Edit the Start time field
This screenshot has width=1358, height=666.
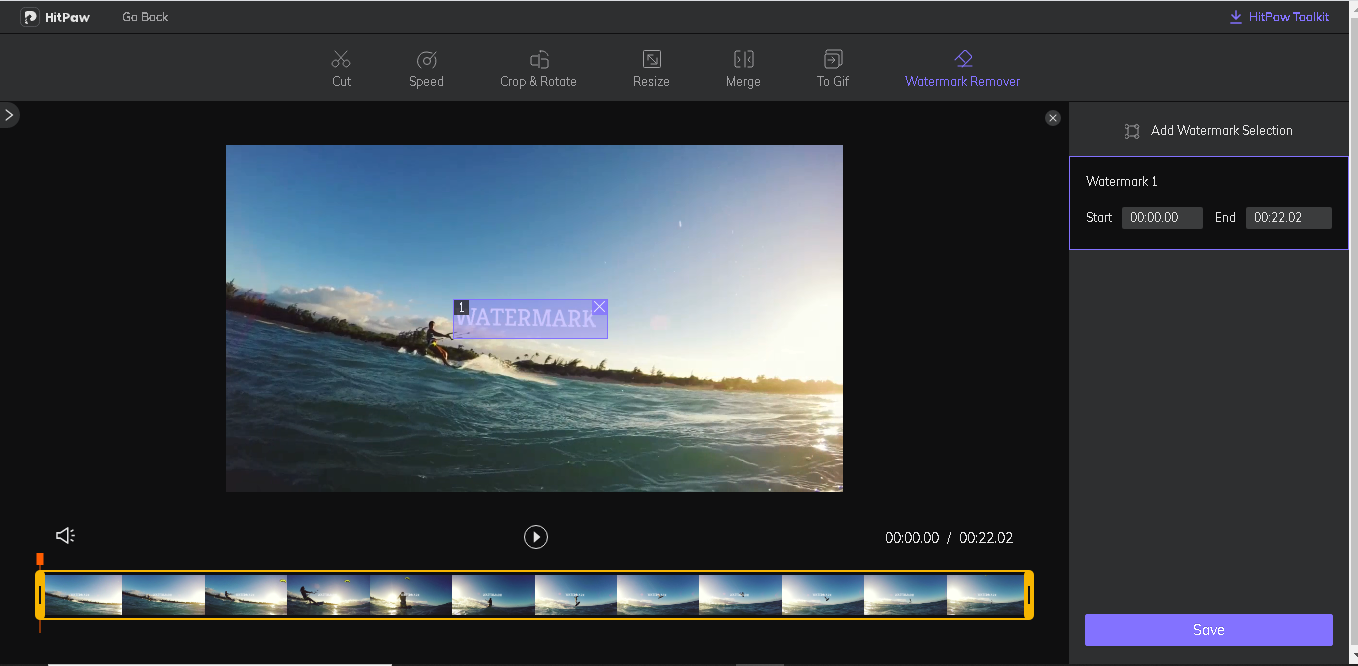1161,217
